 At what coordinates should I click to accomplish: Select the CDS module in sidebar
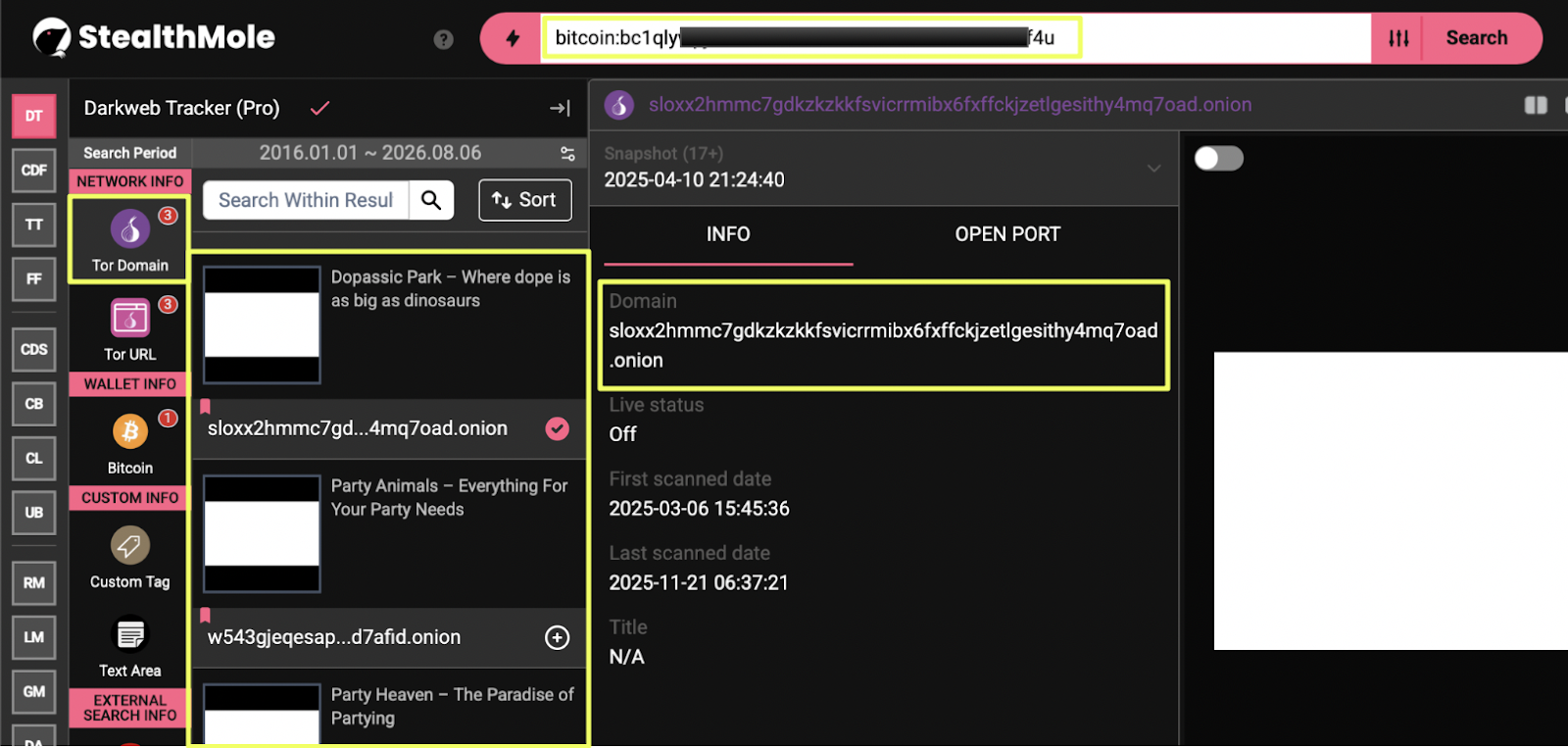point(34,350)
